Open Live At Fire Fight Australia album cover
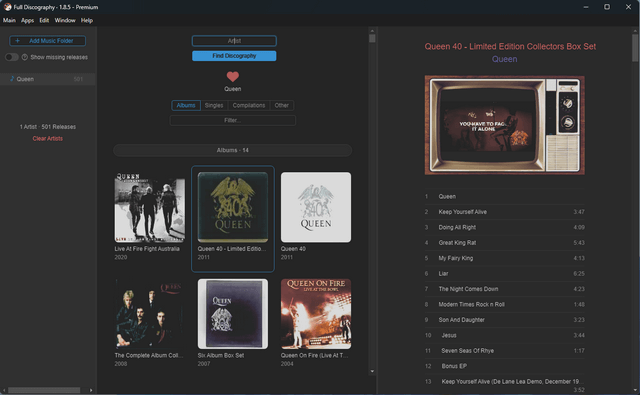The image size is (640, 395). click(x=150, y=207)
